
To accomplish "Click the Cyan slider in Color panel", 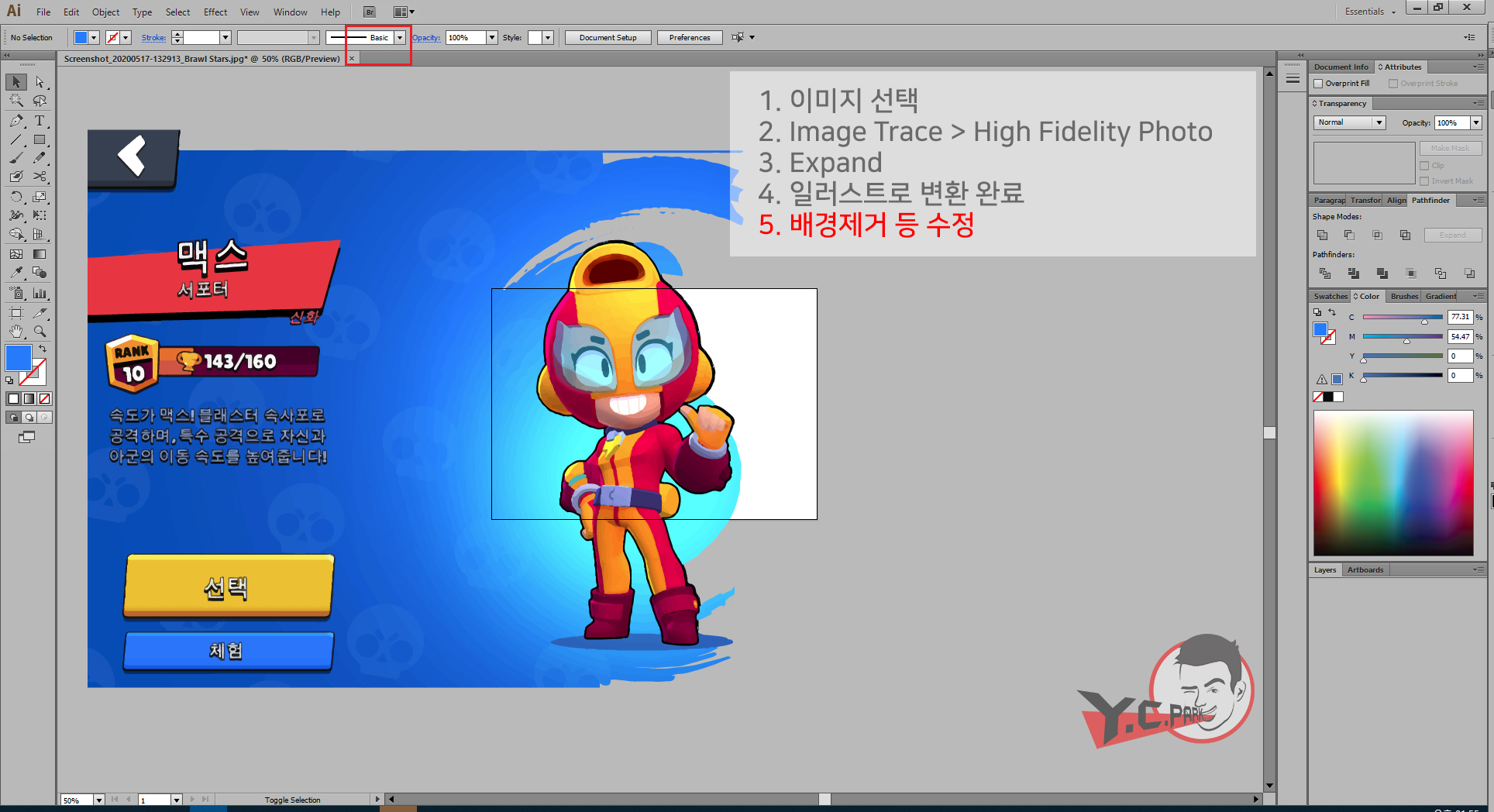I will pos(1403,318).
